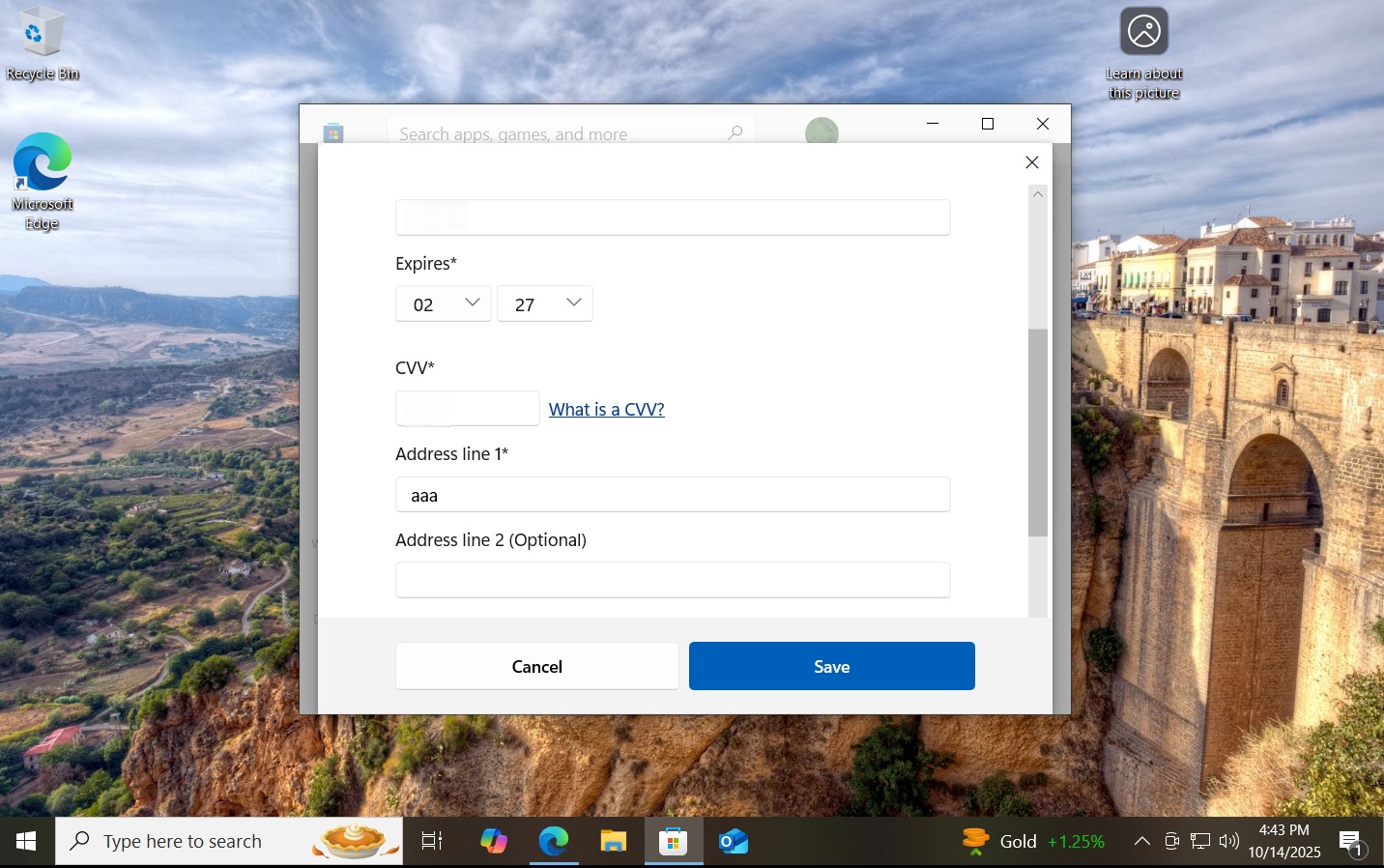Click the Cancel button
Viewport: 1384px width, 868px height.
(536, 666)
